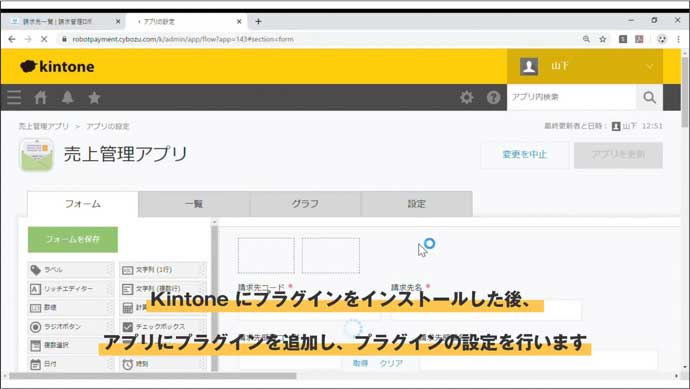Open the 設定 tab

[x=417, y=204]
